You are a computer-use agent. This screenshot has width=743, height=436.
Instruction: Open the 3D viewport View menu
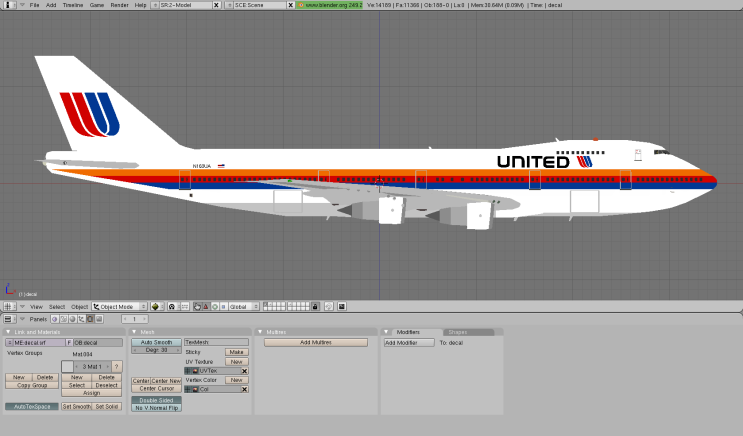click(36, 307)
